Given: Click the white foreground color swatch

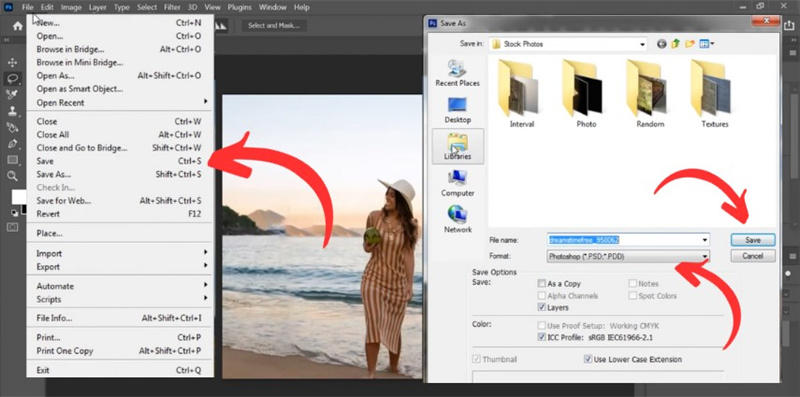Looking at the screenshot, I should [19, 197].
